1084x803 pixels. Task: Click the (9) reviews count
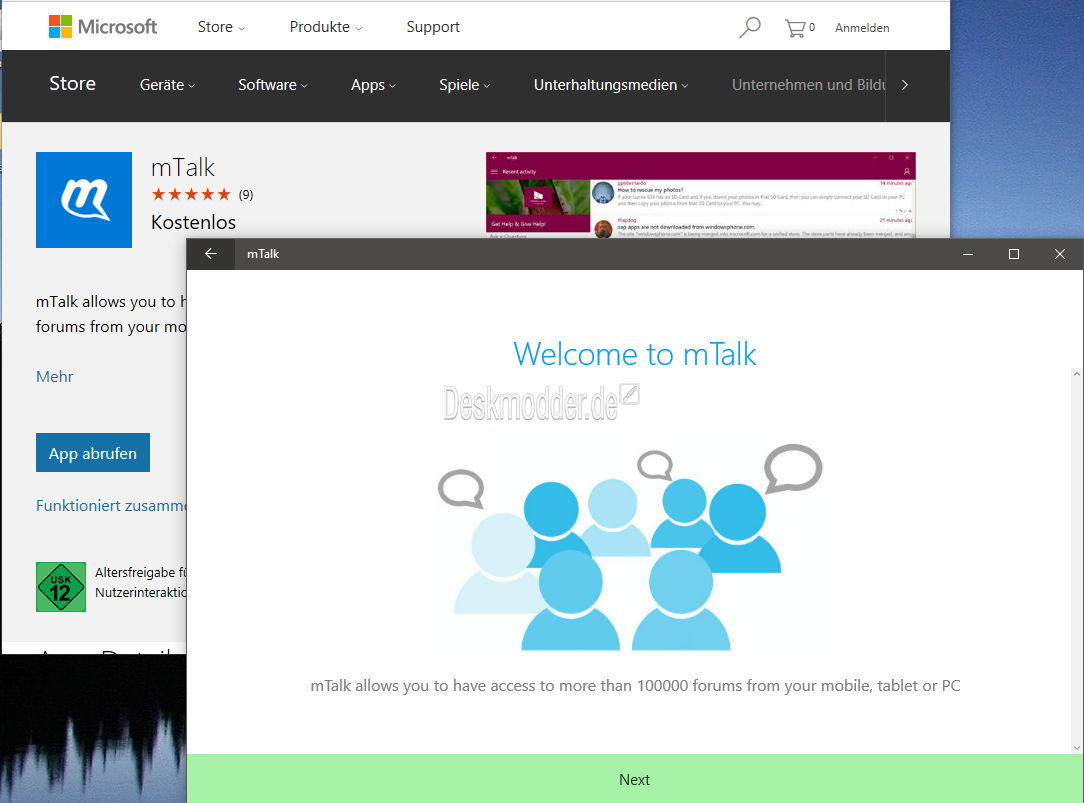pos(246,195)
